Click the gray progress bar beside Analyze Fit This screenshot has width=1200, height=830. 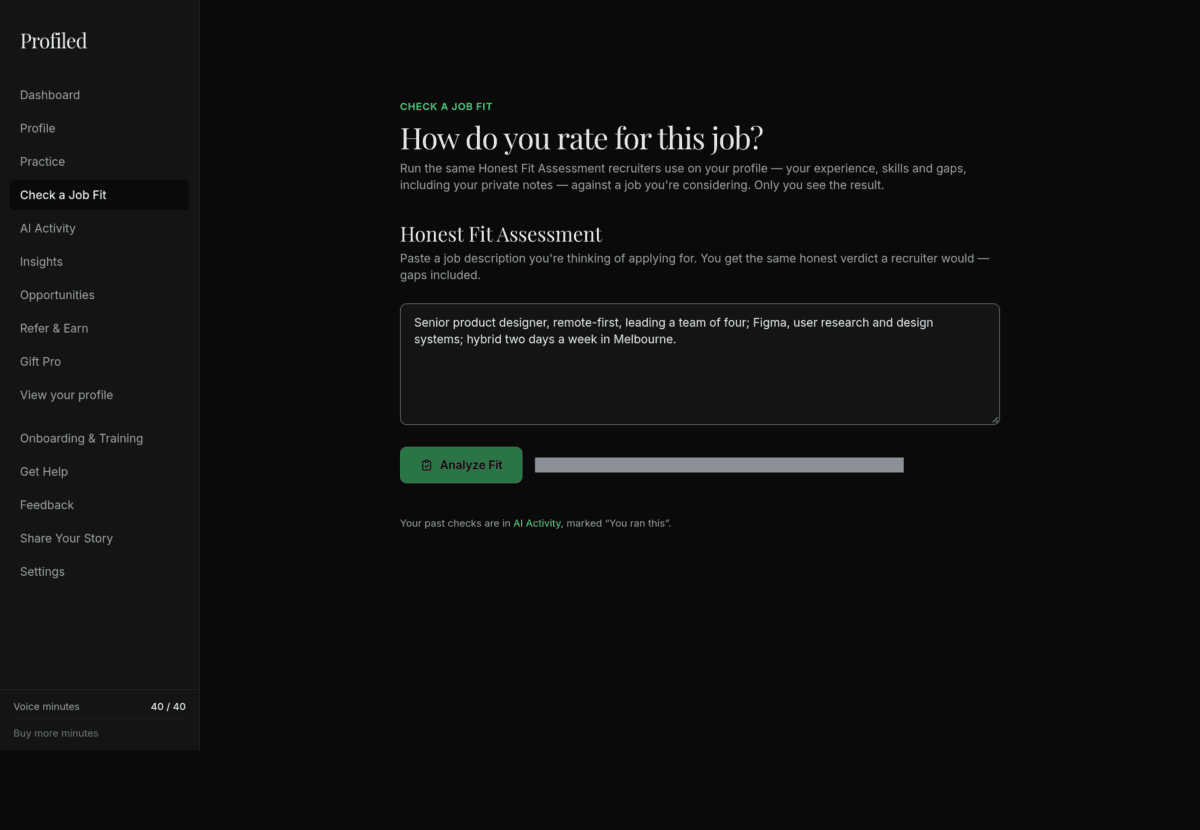coord(719,465)
